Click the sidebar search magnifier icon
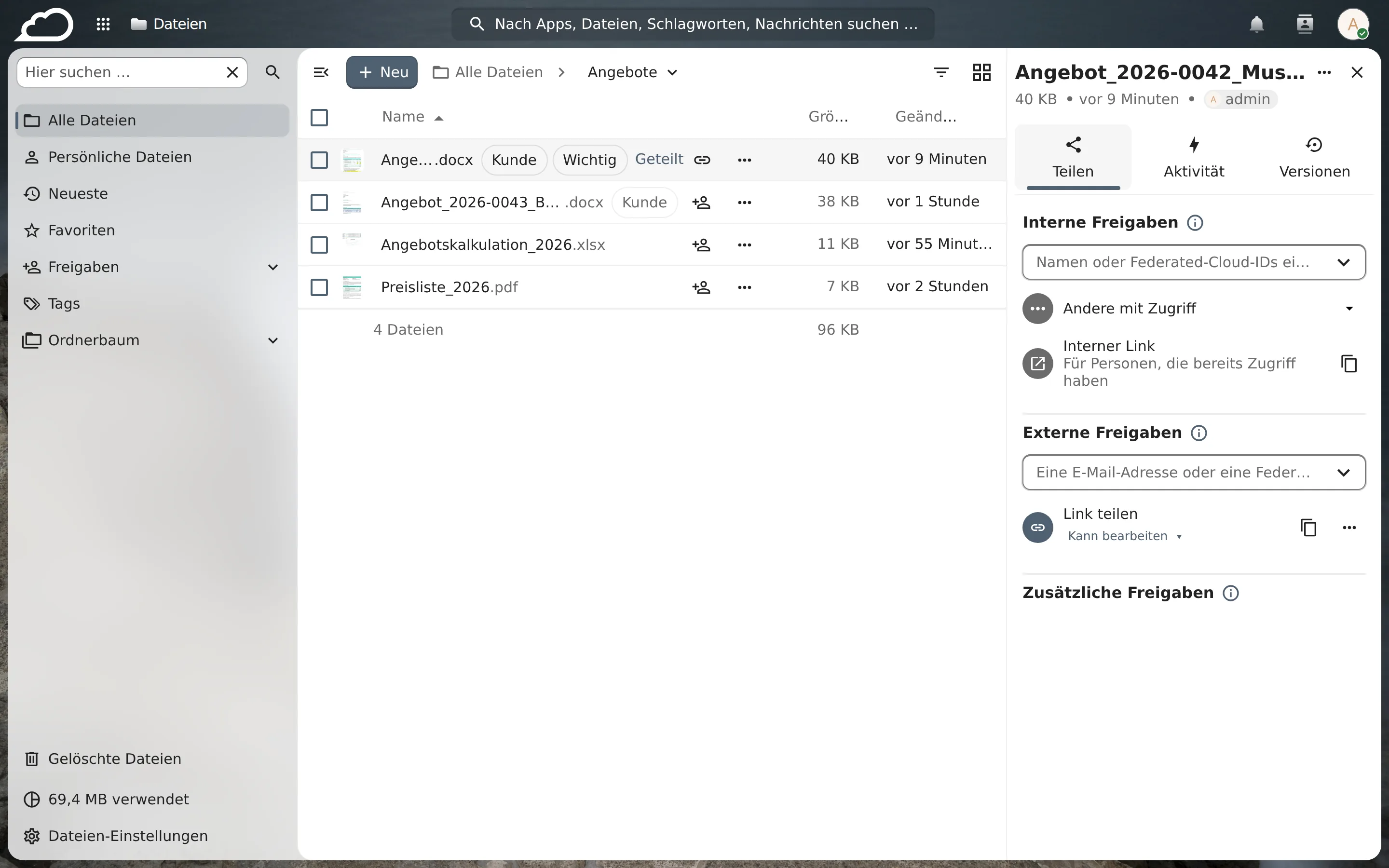 click(272, 72)
